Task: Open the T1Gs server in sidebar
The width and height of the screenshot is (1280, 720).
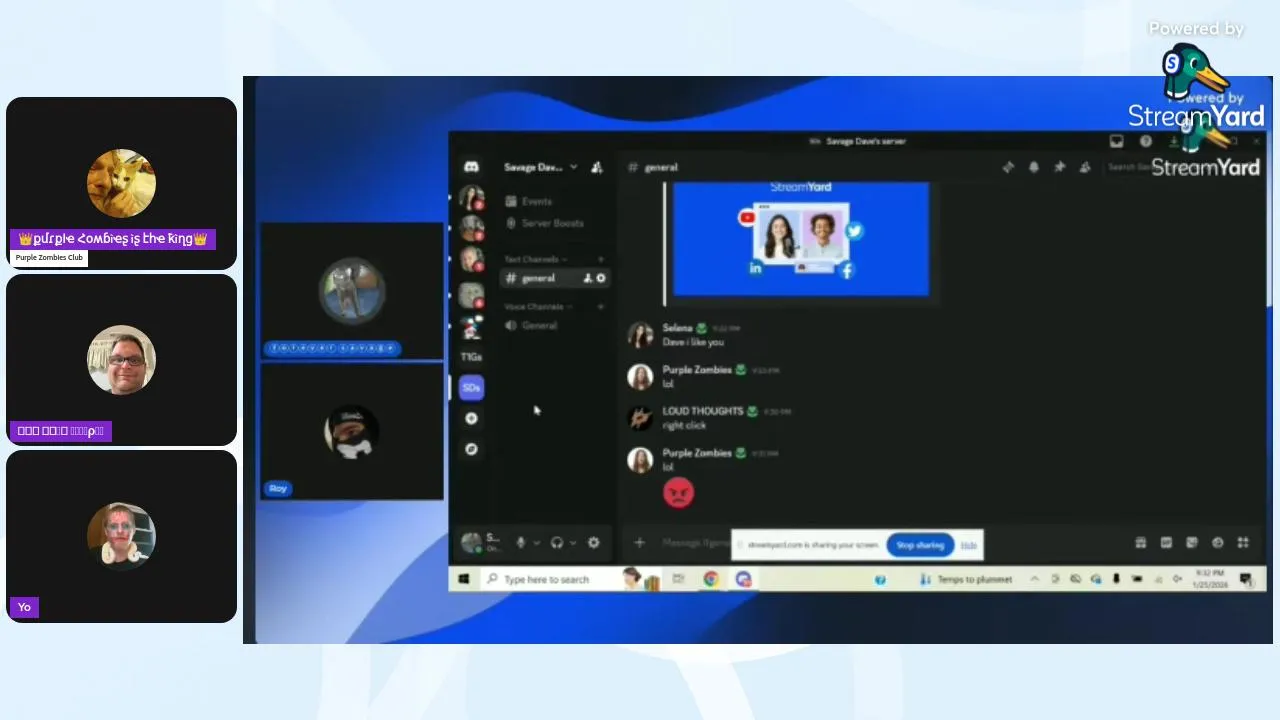Action: point(471,357)
